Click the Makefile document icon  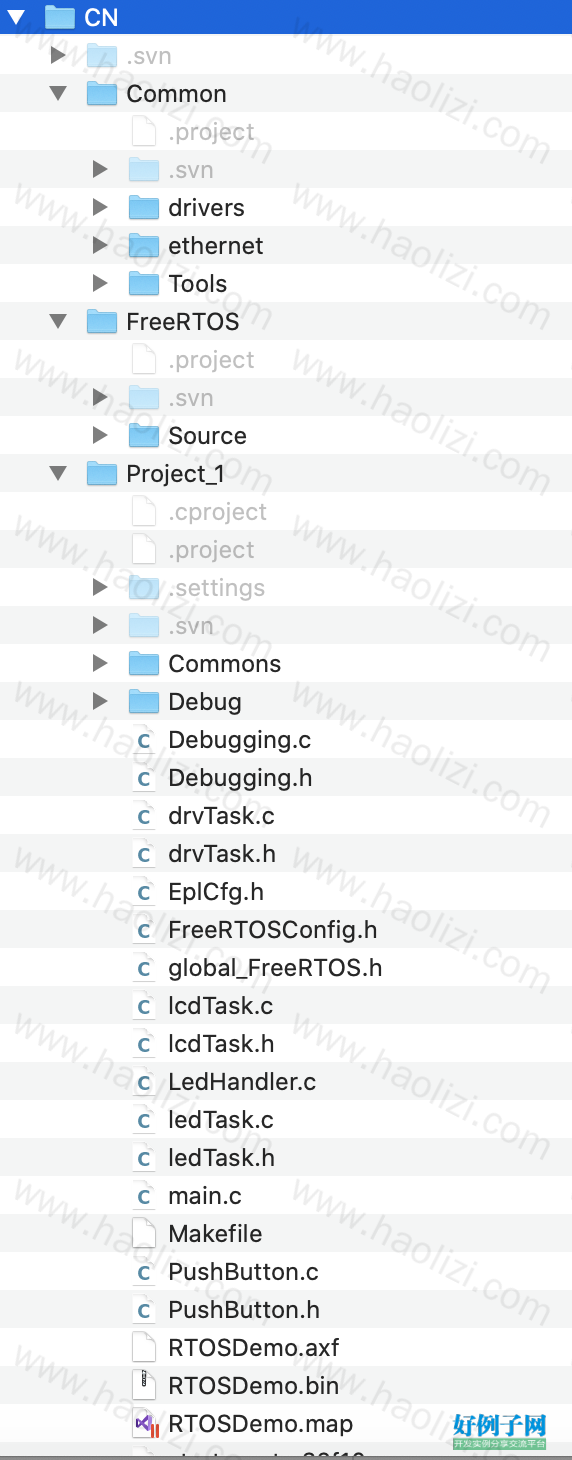tap(144, 1234)
